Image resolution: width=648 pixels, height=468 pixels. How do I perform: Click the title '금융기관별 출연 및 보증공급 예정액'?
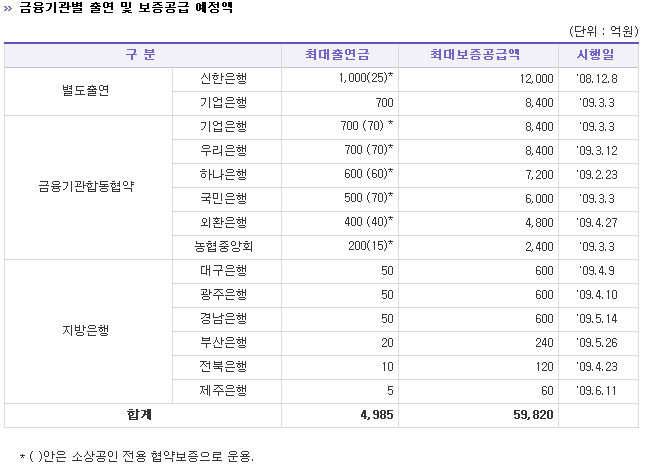[126, 7]
